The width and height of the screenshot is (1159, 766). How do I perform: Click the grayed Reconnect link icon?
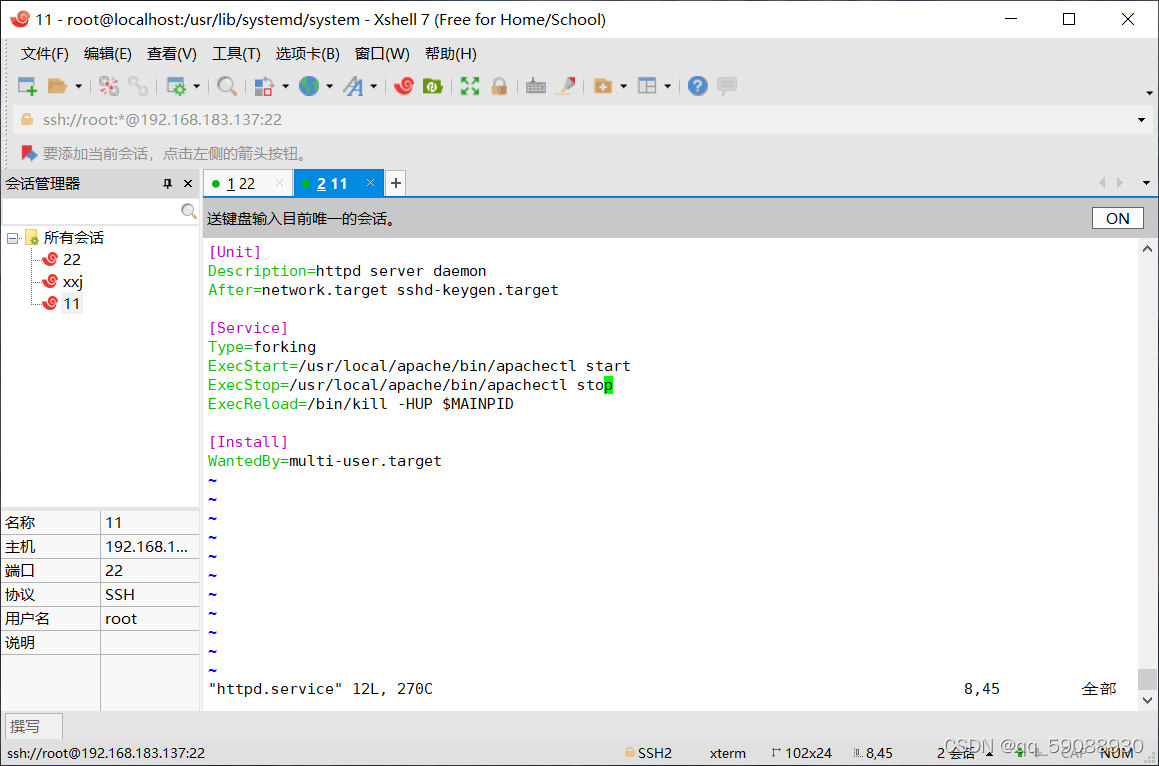[x=138, y=87]
